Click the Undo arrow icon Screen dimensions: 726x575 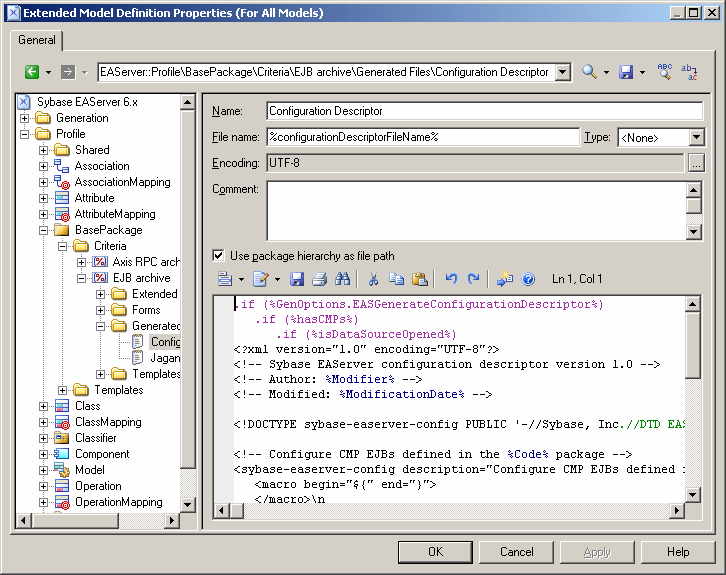(x=451, y=279)
